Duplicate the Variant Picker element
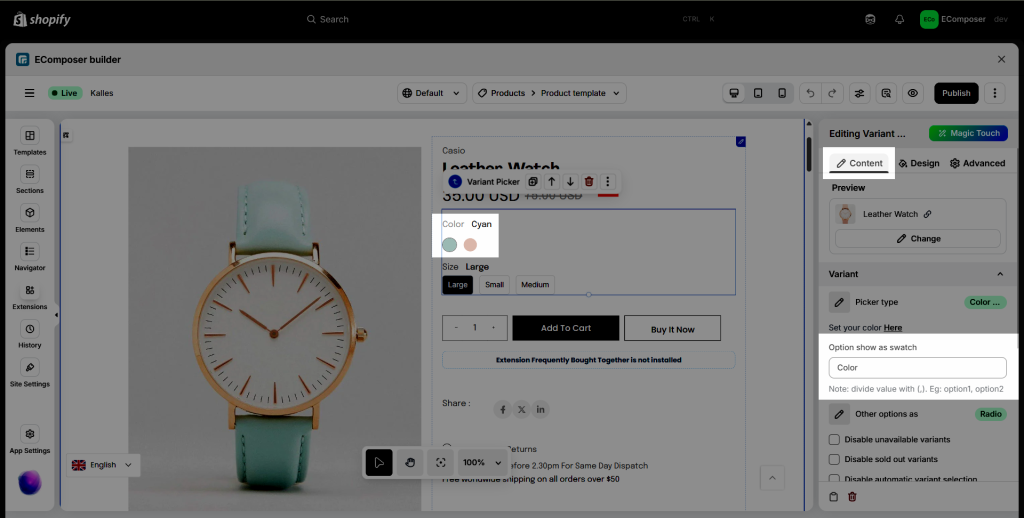The width and height of the screenshot is (1024, 518). (x=533, y=182)
